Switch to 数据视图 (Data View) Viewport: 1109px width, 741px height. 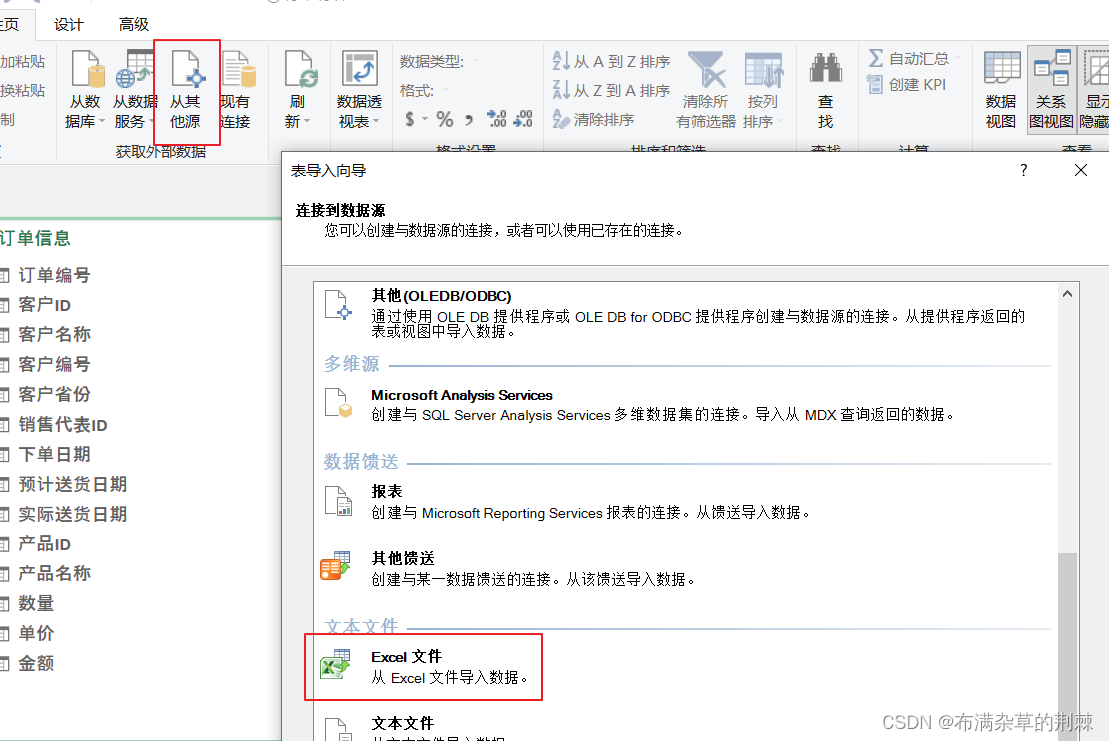tap(1001, 90)
